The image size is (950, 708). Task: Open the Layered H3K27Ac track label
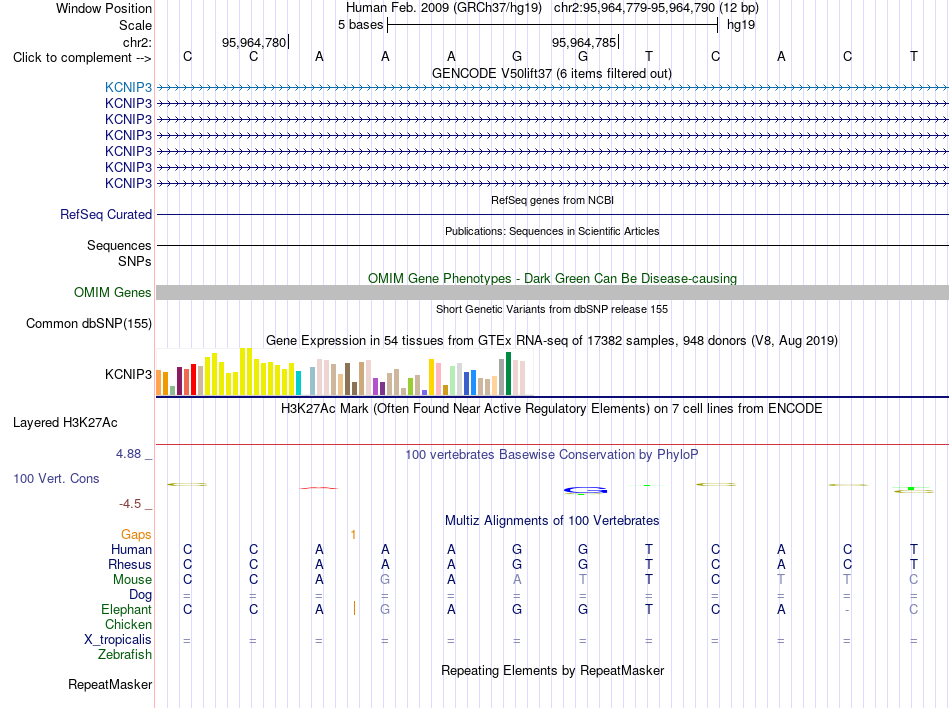click(65, 423)
